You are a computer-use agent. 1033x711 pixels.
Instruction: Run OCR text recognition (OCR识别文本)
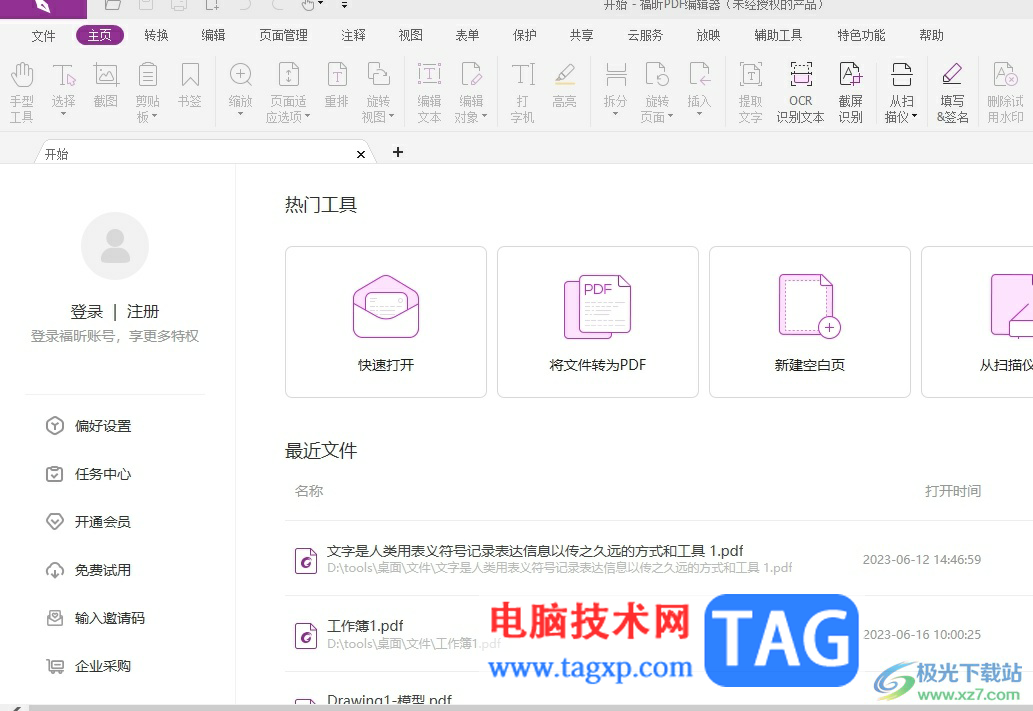pyautogui.click(x=800, y=92)
